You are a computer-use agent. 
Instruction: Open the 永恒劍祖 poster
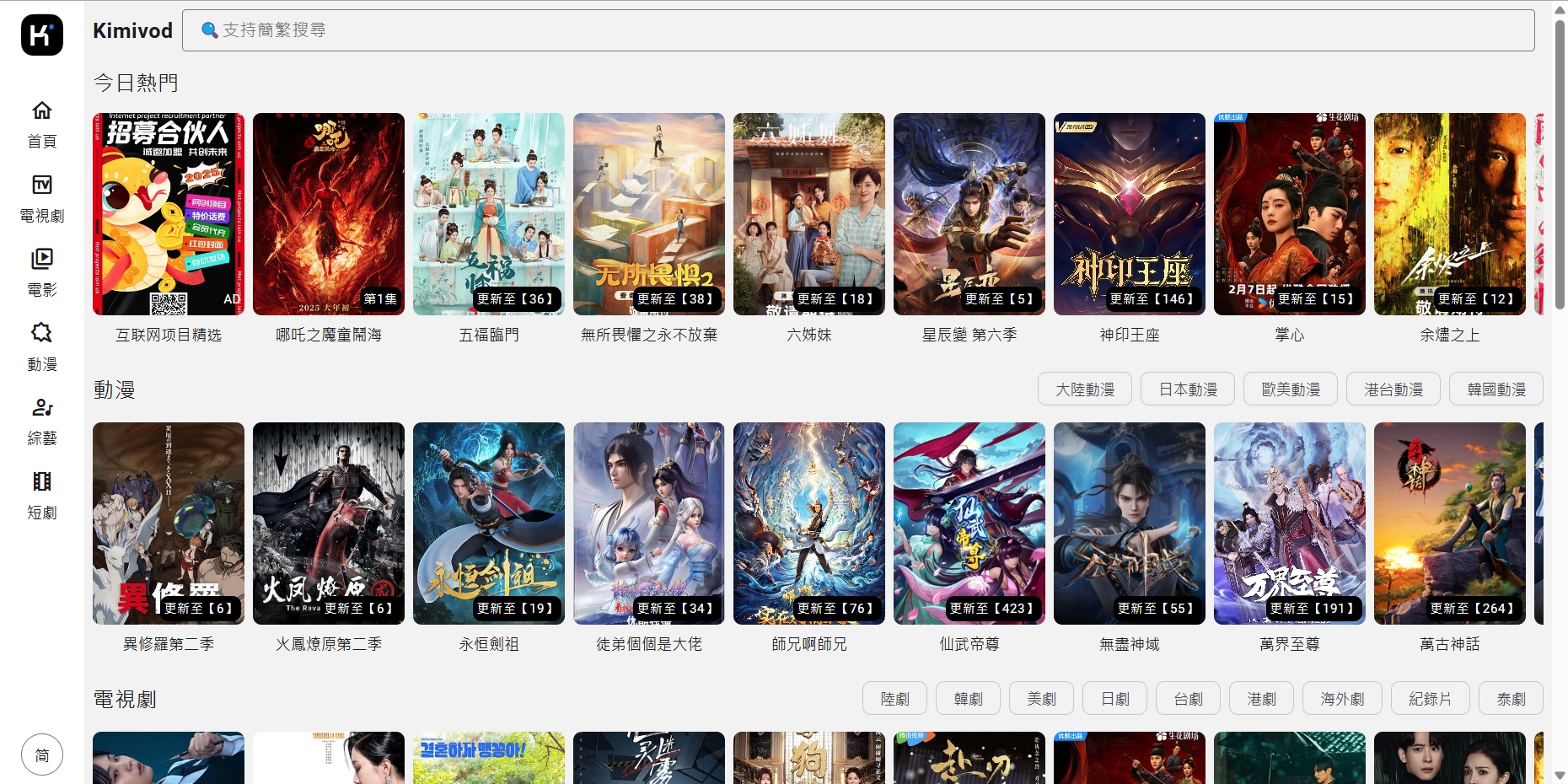point(489,524)
